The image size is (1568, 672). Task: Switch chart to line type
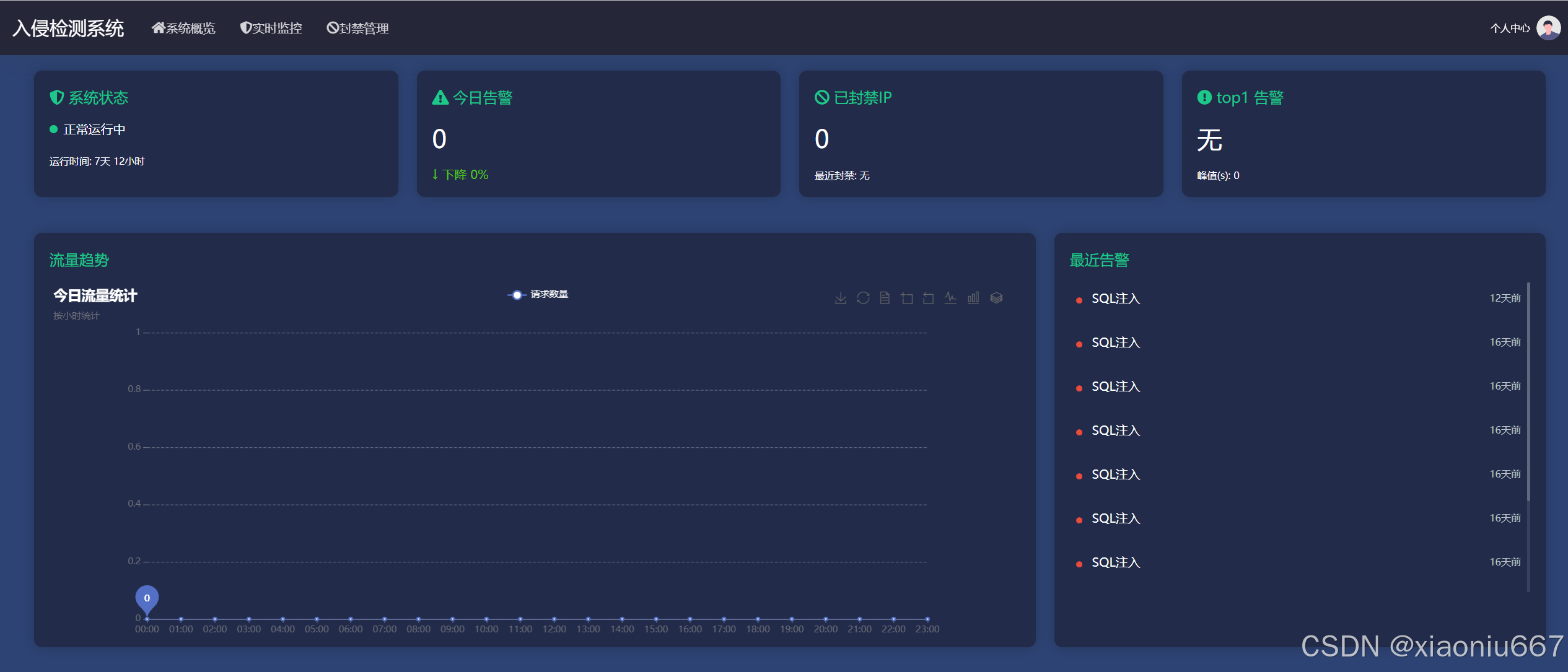tap(950, 299)
